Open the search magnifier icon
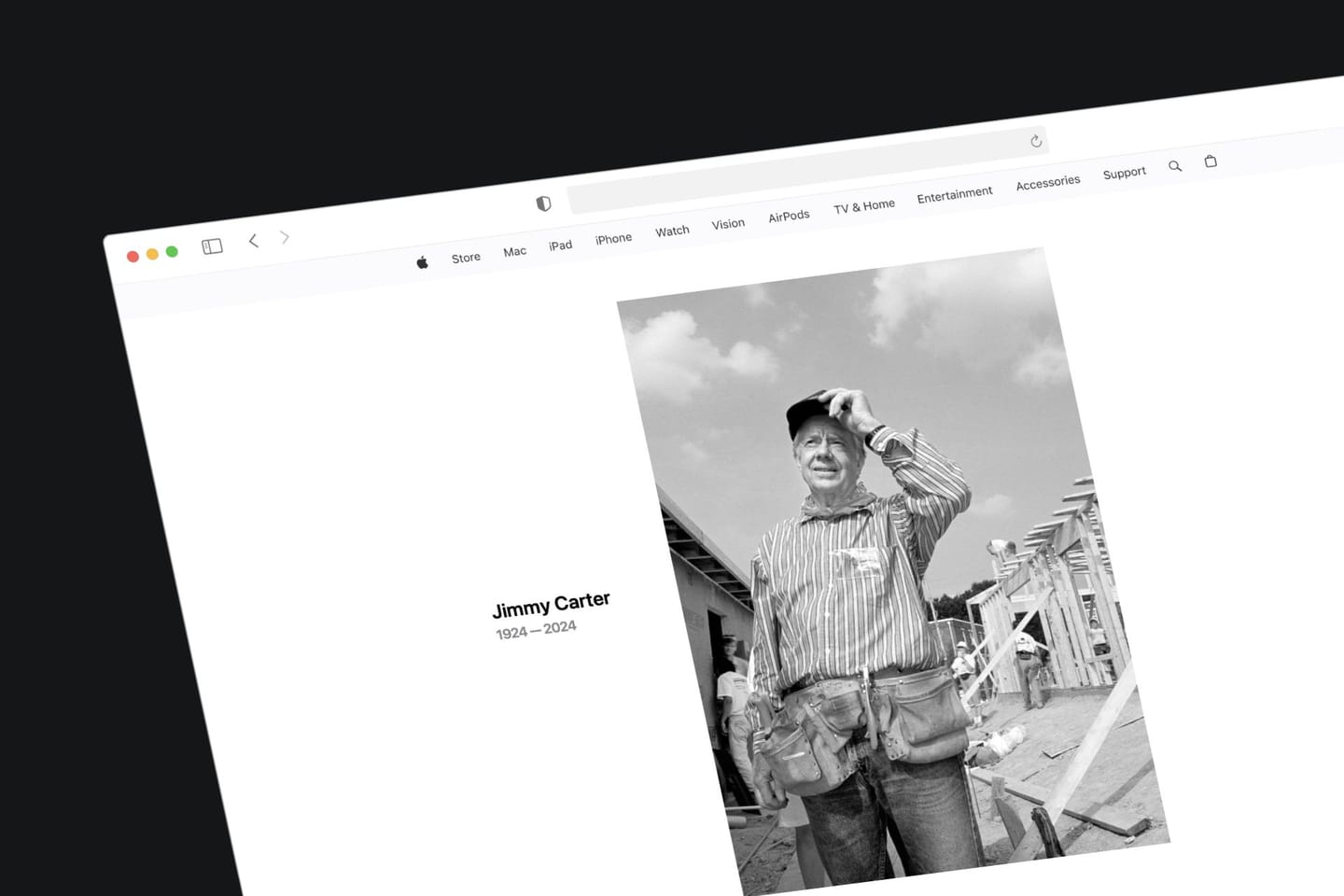 pos(1175,166)
